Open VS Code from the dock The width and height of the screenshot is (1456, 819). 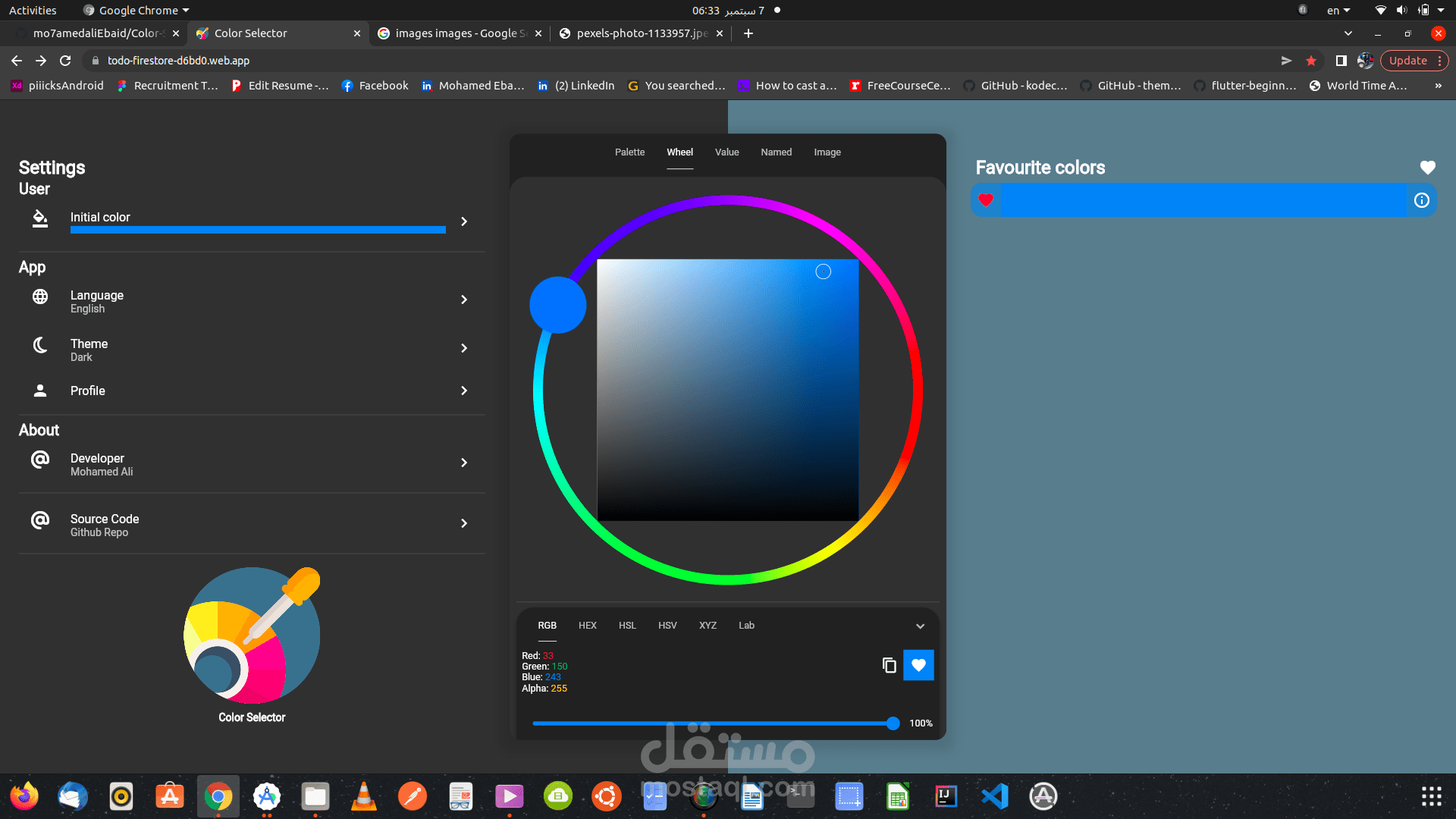(x=994, y=796)
